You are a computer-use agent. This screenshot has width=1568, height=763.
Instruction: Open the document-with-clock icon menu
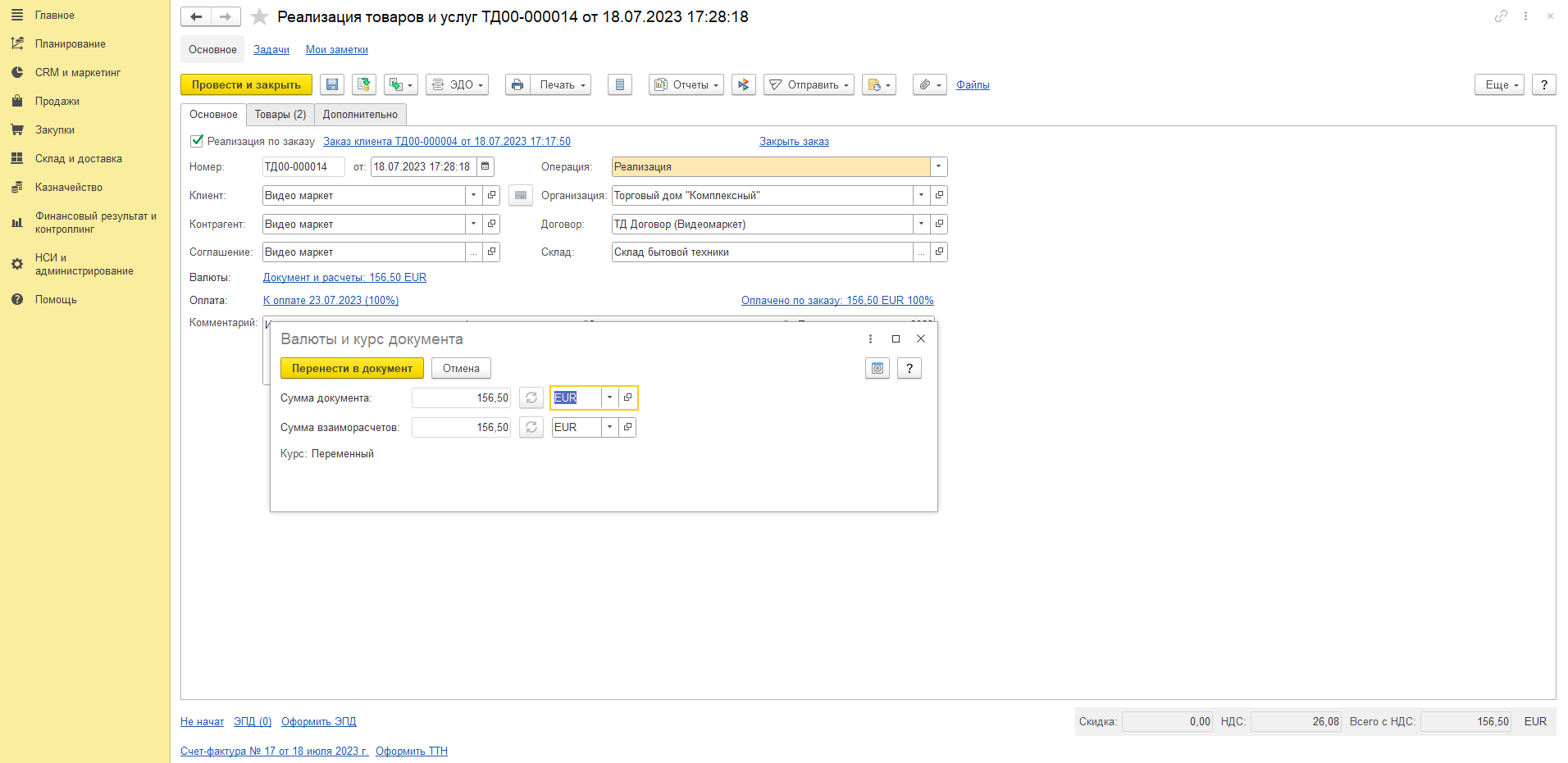point(879,84)
